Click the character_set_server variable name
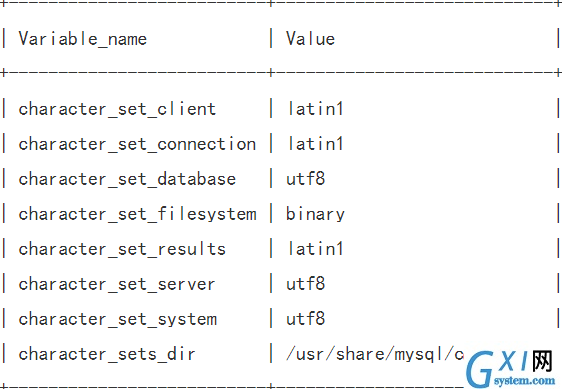This screenshot has height=389, width=562. [117, 284]
